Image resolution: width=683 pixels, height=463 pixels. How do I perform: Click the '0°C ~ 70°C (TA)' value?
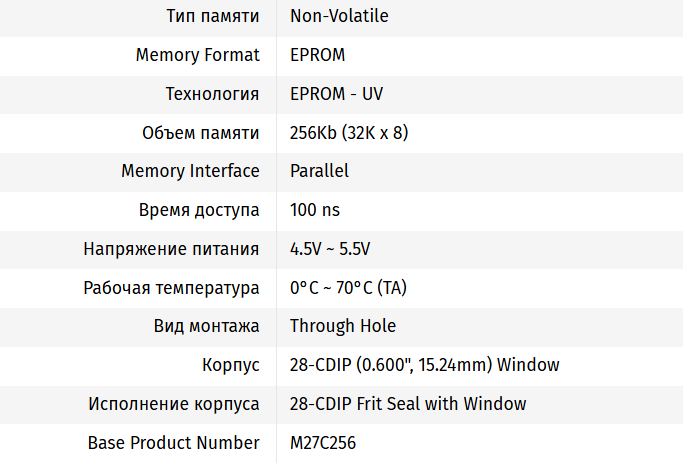[x=348, y=288]
